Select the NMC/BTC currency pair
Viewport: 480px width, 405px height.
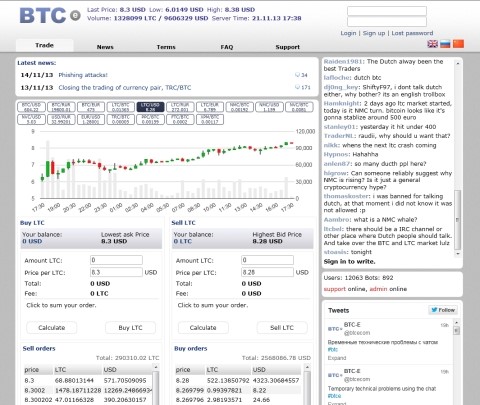[239, 107]
